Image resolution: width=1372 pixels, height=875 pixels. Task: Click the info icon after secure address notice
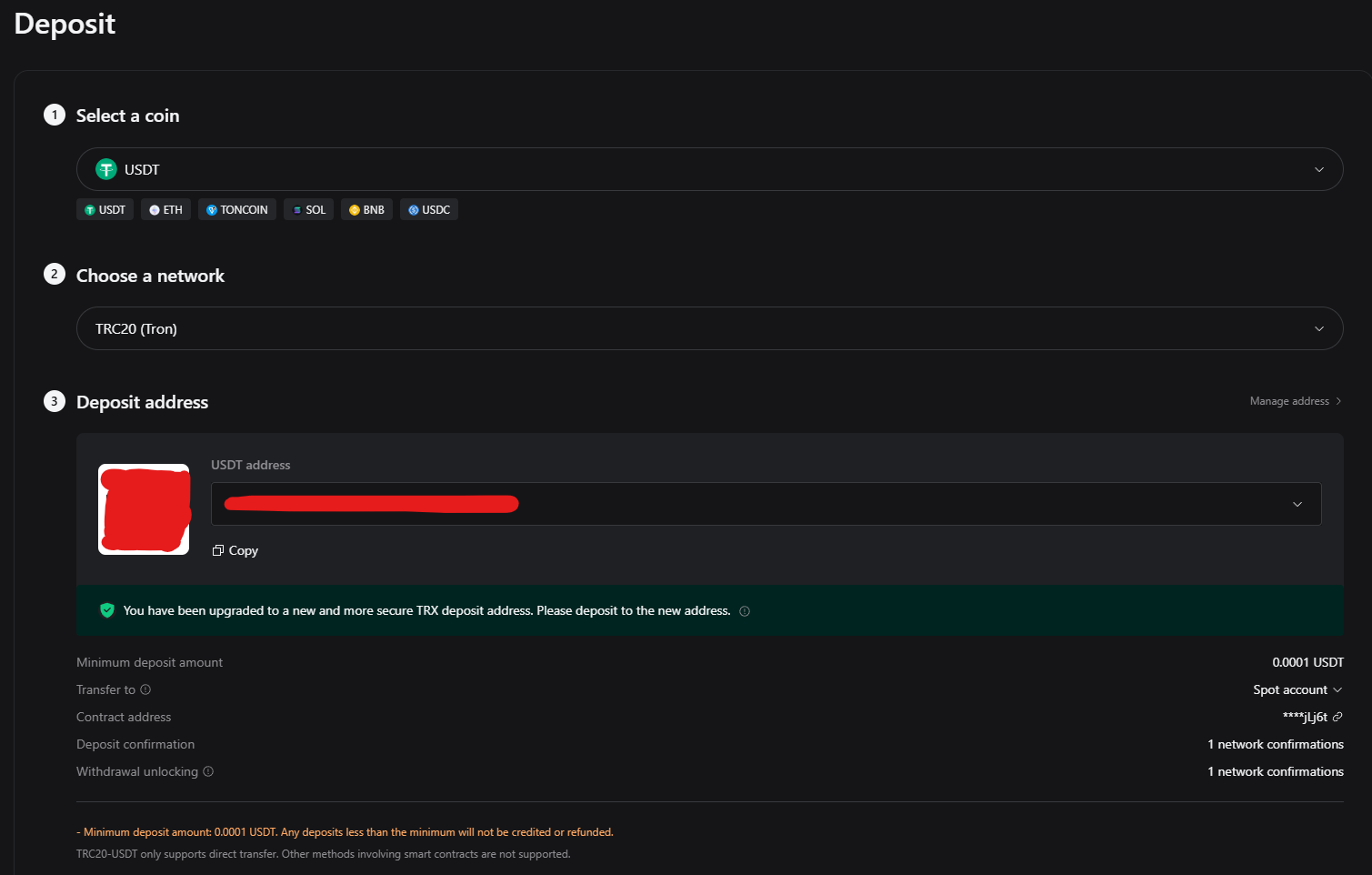[745, 611]
